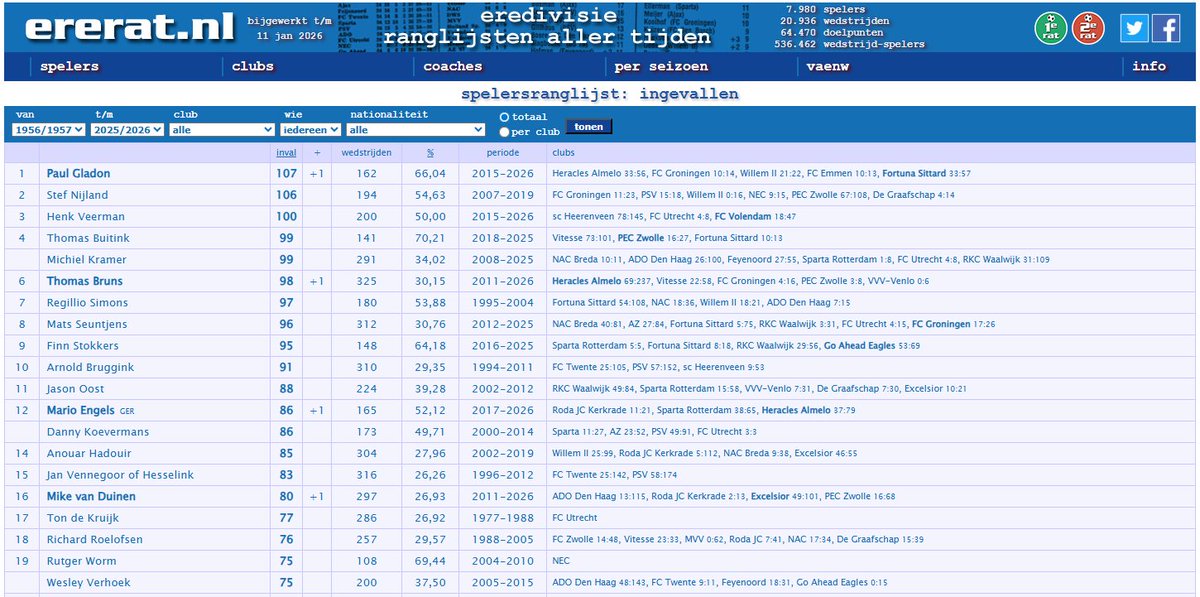Screen dimensions: 1200x597
Task: Click Fortuna Sittard in Paul Gladon's clubs
Action: pos(914,174)
